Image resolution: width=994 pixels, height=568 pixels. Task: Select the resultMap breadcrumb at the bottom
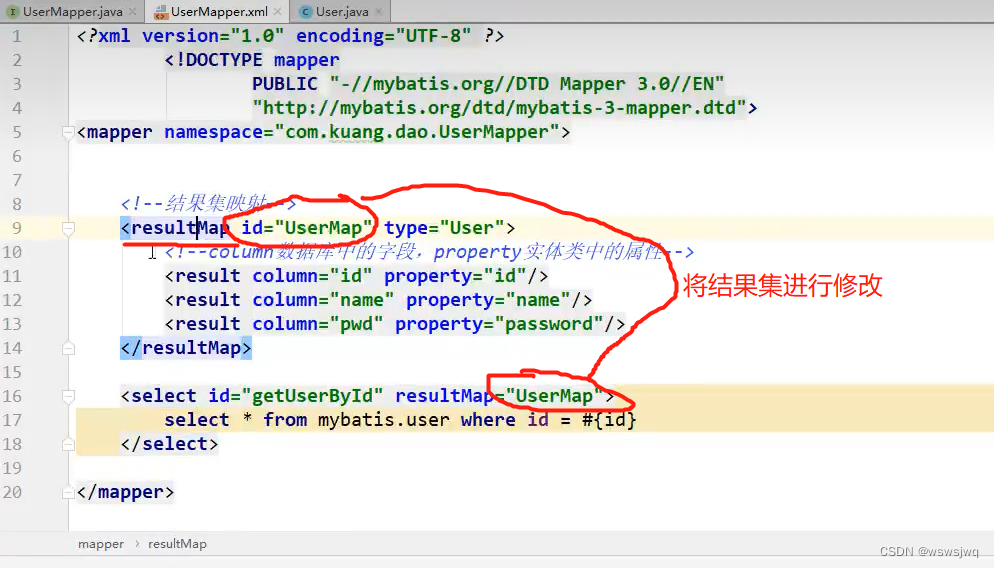coord(178,544)
